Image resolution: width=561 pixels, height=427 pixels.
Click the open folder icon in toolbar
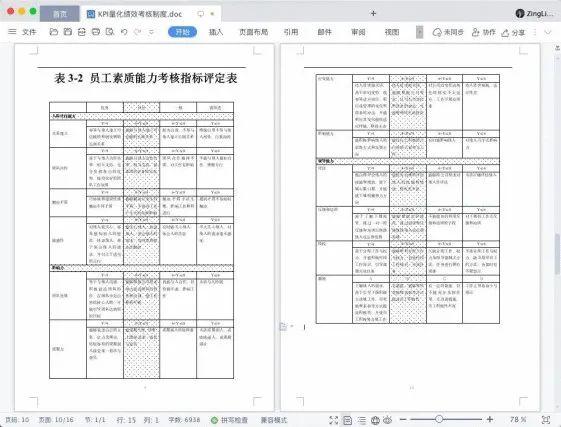pos(54,32)
